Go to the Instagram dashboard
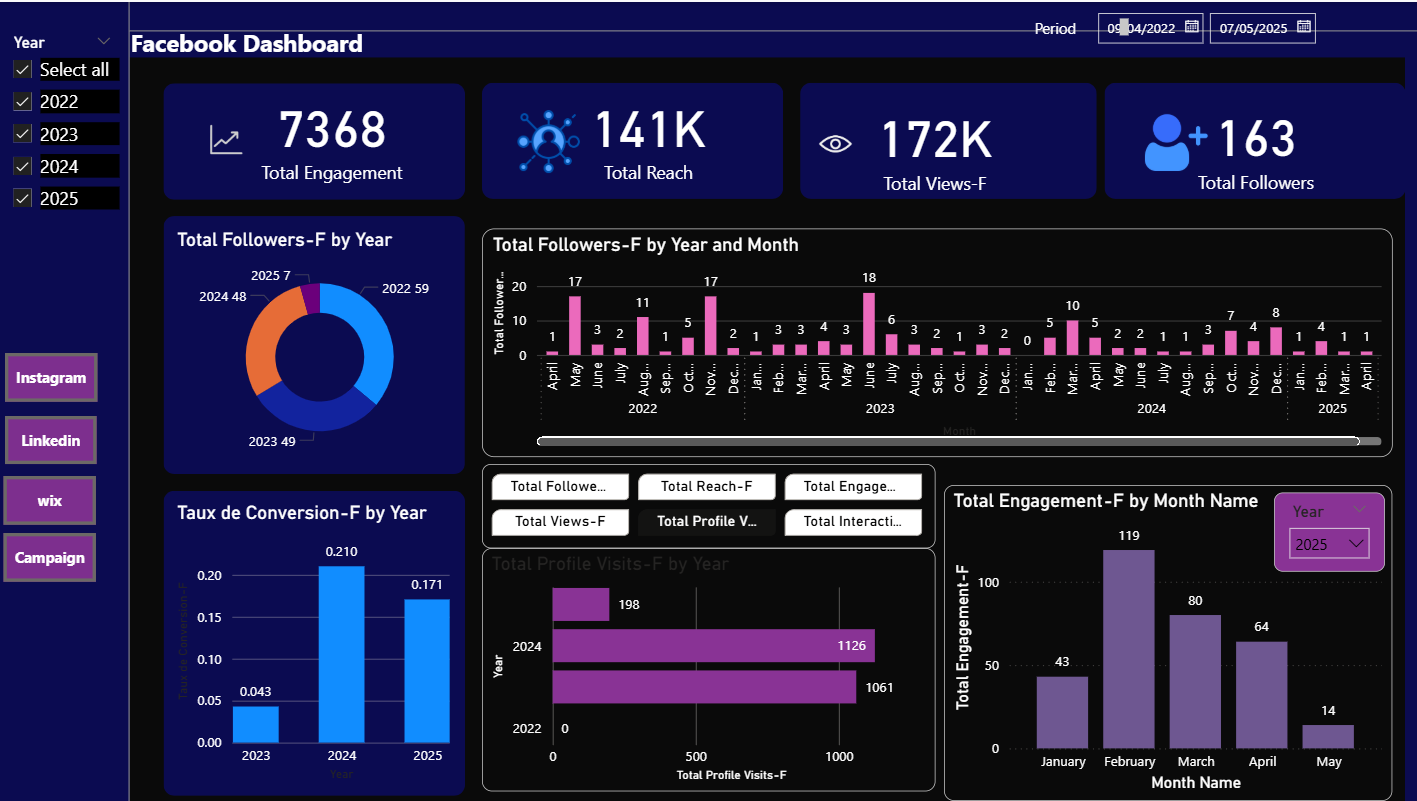Screen dimensions: 1417x801 pyautogui.click(x=51, y=378)
